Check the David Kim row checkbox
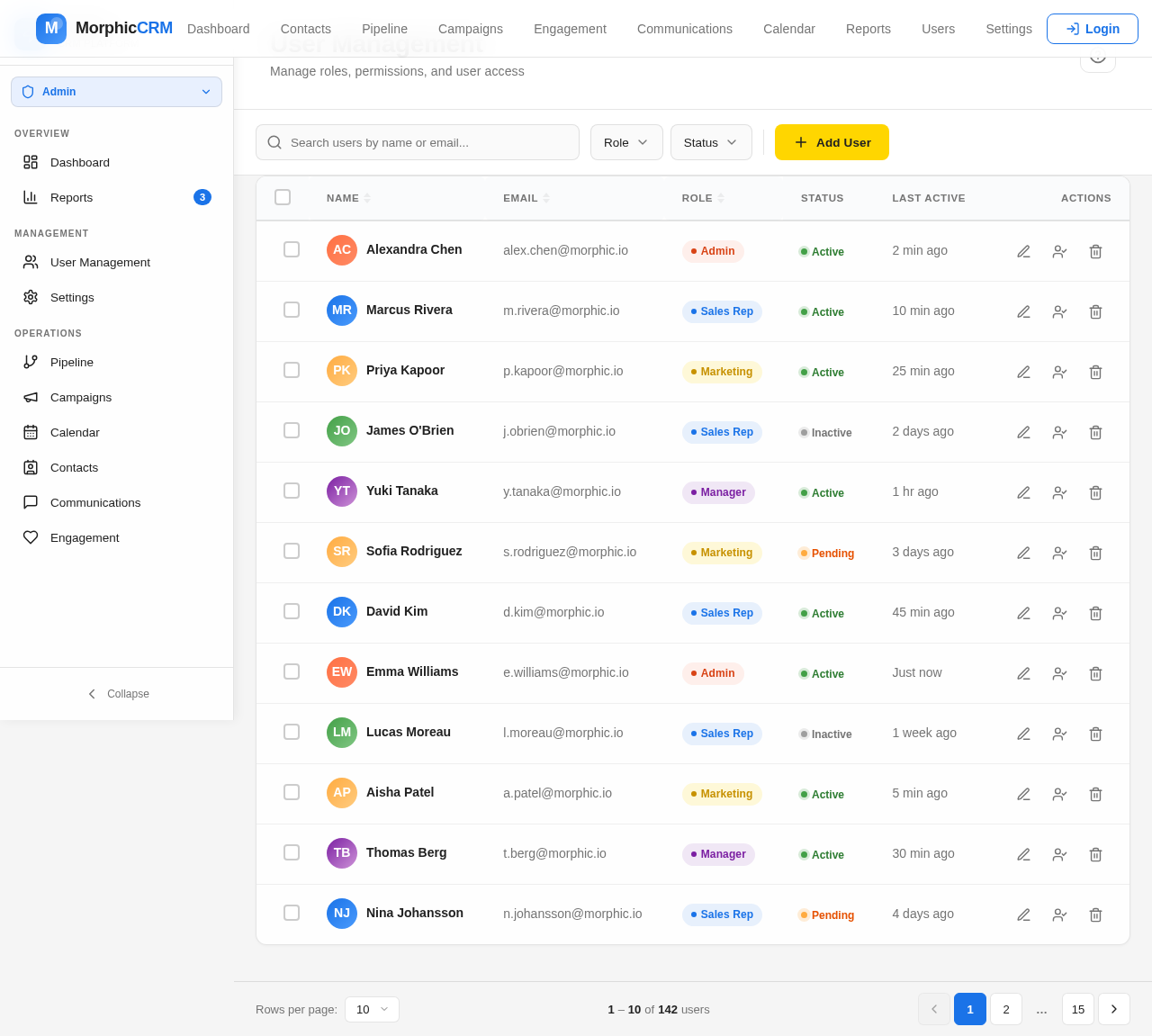The width and height of the screenshot is (1152, 1036). click(x=292, y=611)
